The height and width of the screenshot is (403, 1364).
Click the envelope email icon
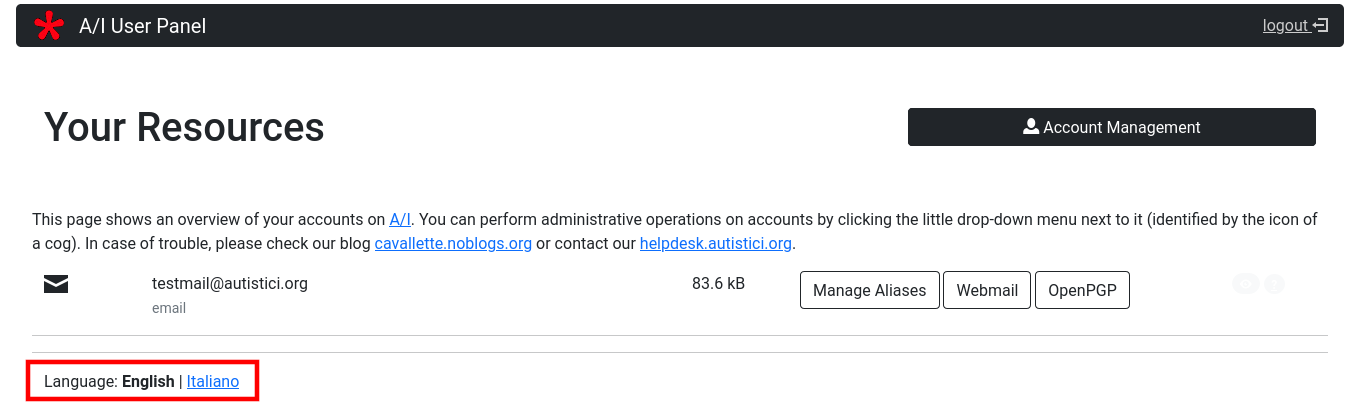(x=56, y=285)
